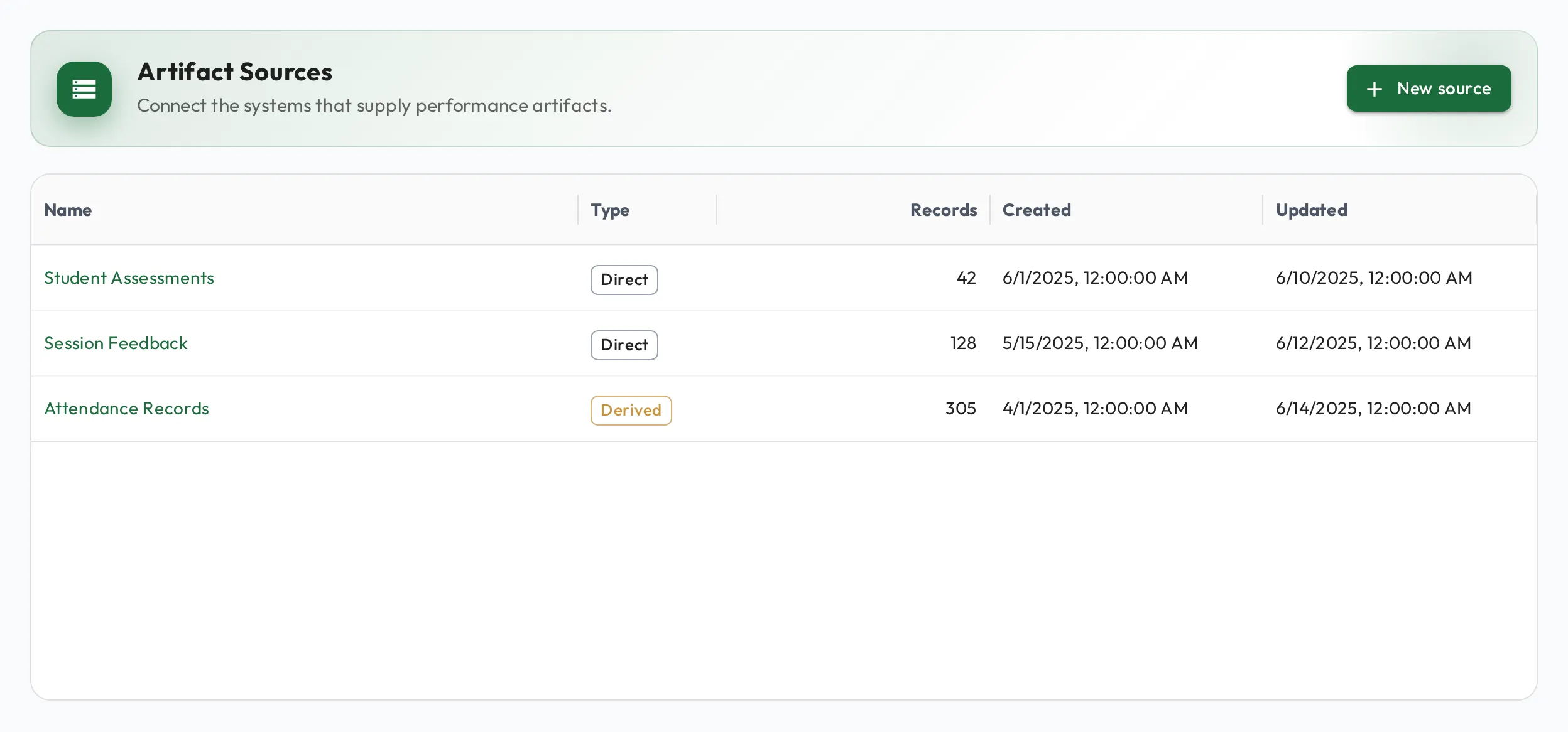This screenshot has height=732, width=1568.
Task: Click updated date 6/12/2025, 12:00:00 AM
Action: 1373,343
